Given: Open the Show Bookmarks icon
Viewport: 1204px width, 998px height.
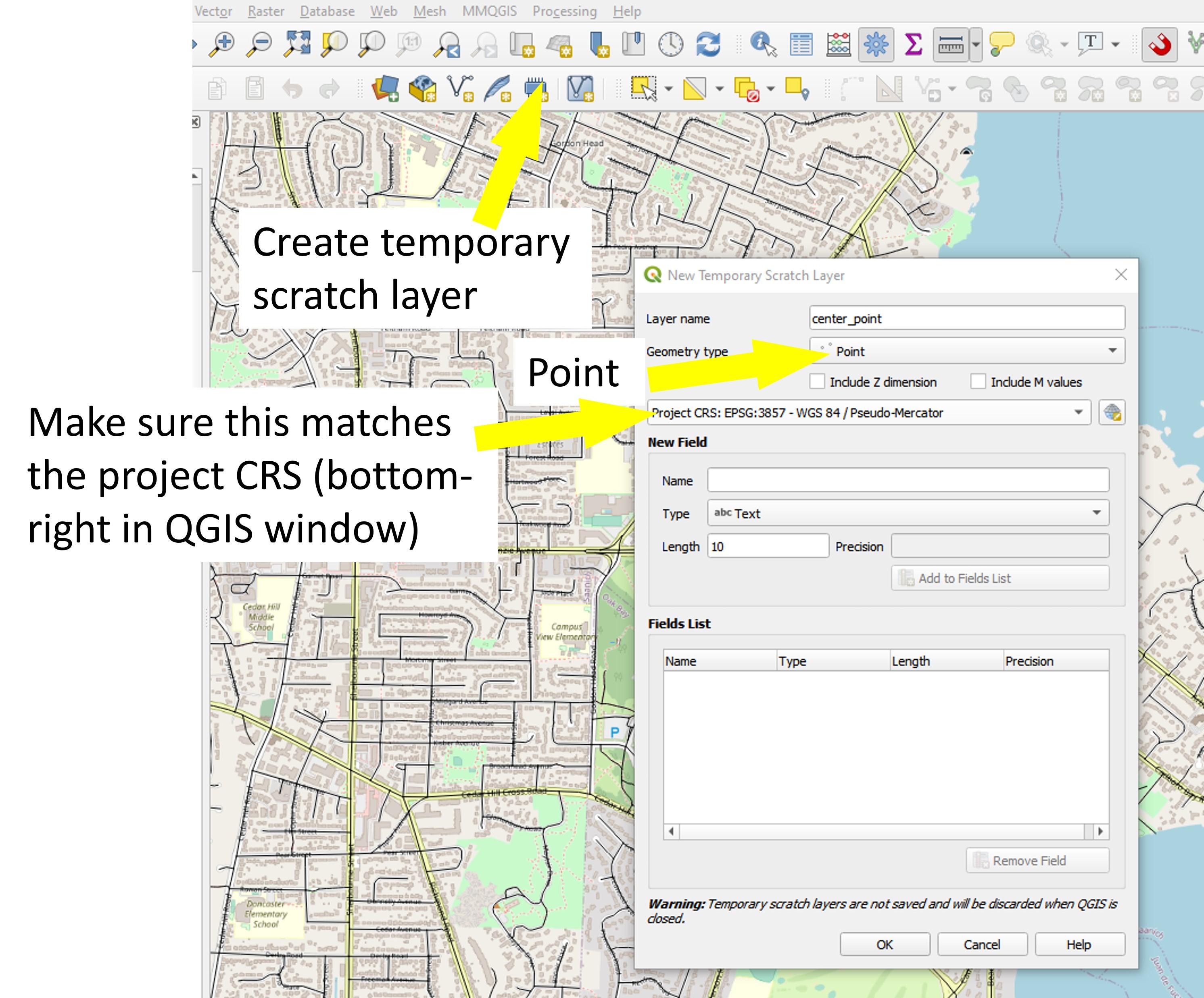Looking at the screenshot, I should [634, 44].
